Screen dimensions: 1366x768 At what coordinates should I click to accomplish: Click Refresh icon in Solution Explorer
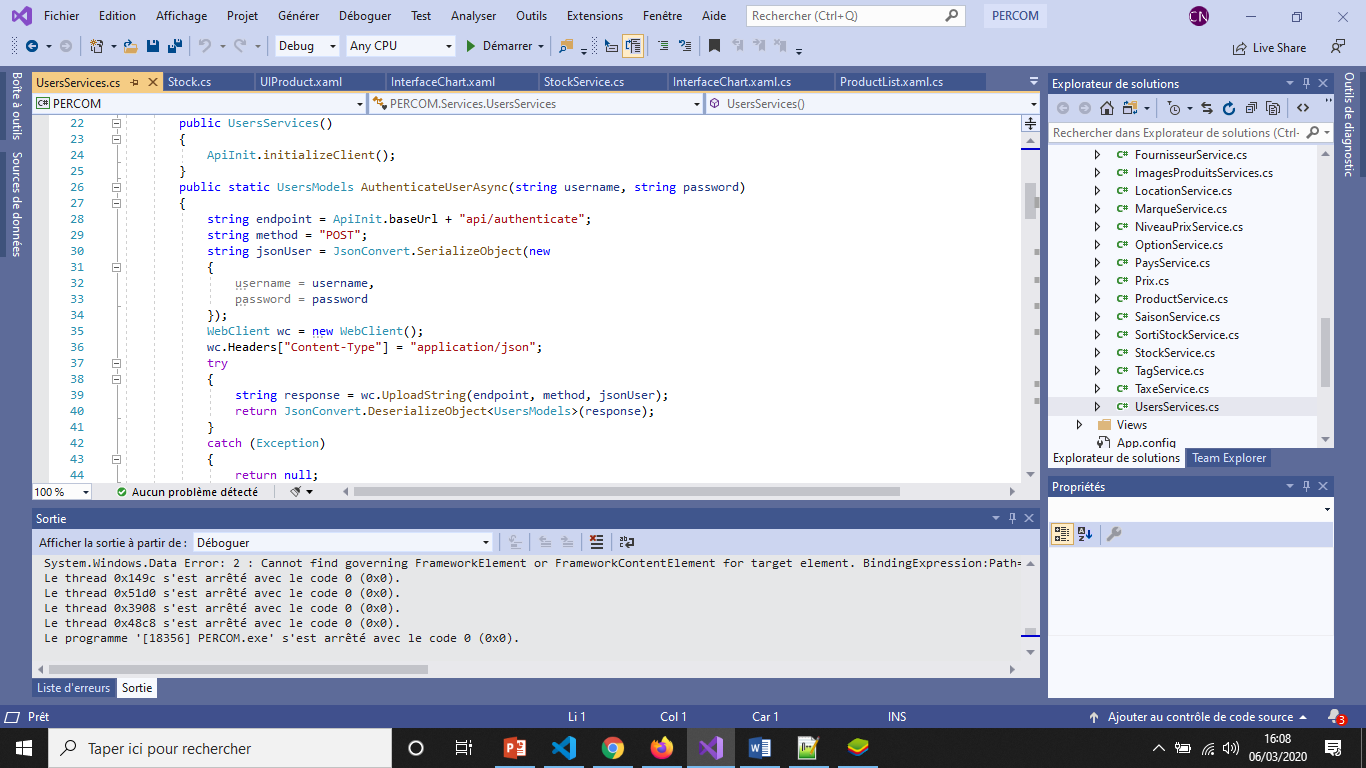pos(1228,108)
